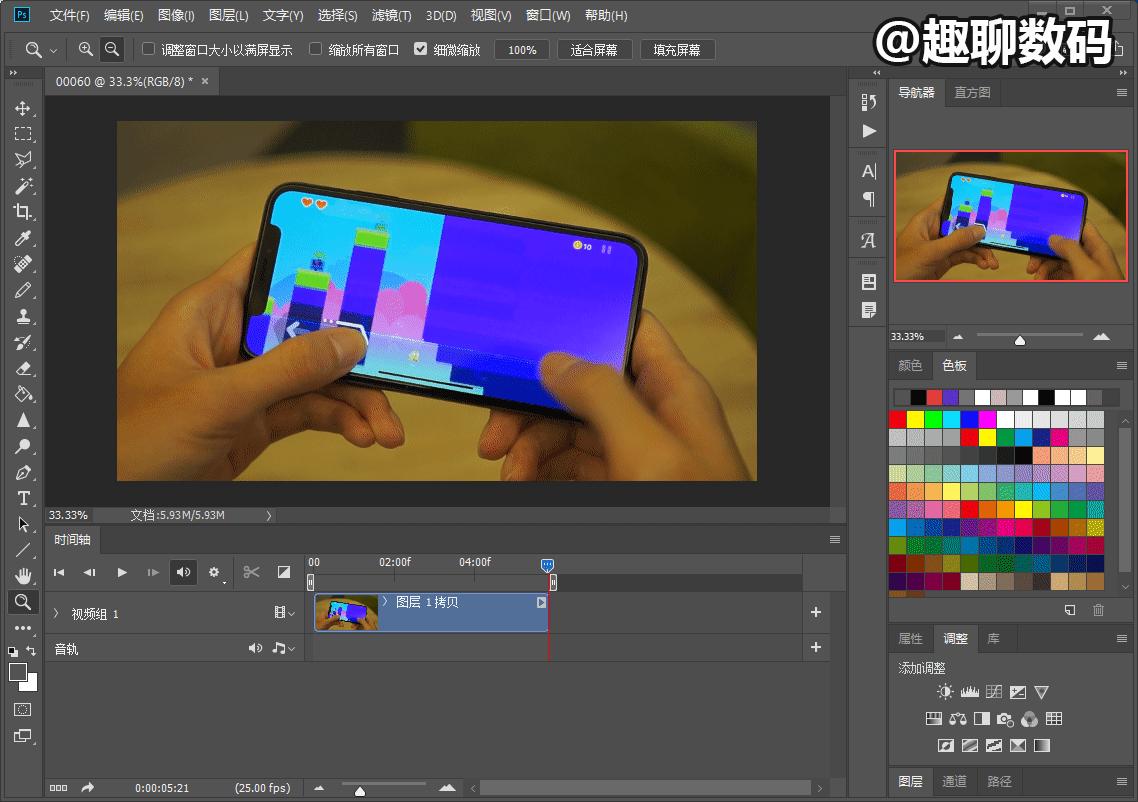Play the timeline video
This screenshot has width=1138, height=802.
122,572
